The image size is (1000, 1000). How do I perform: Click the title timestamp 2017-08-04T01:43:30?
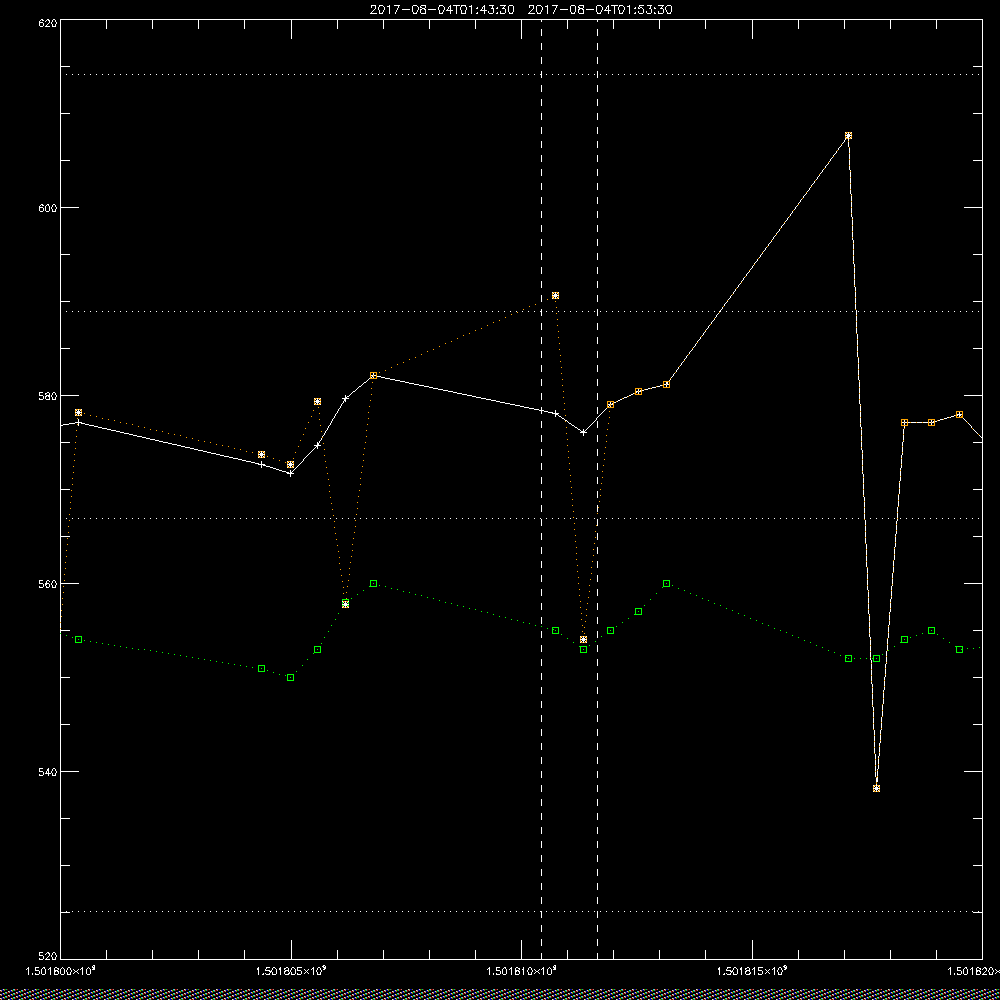(442, 10)
